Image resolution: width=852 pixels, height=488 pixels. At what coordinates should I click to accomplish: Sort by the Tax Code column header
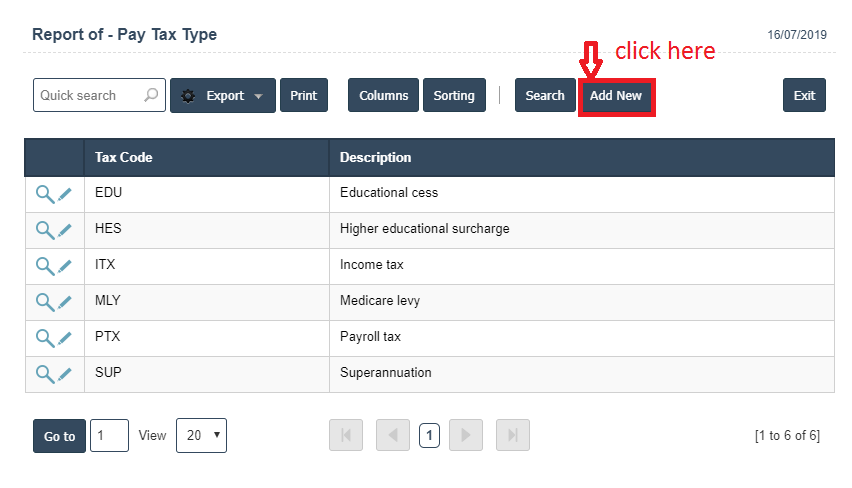tap(124, 157)
